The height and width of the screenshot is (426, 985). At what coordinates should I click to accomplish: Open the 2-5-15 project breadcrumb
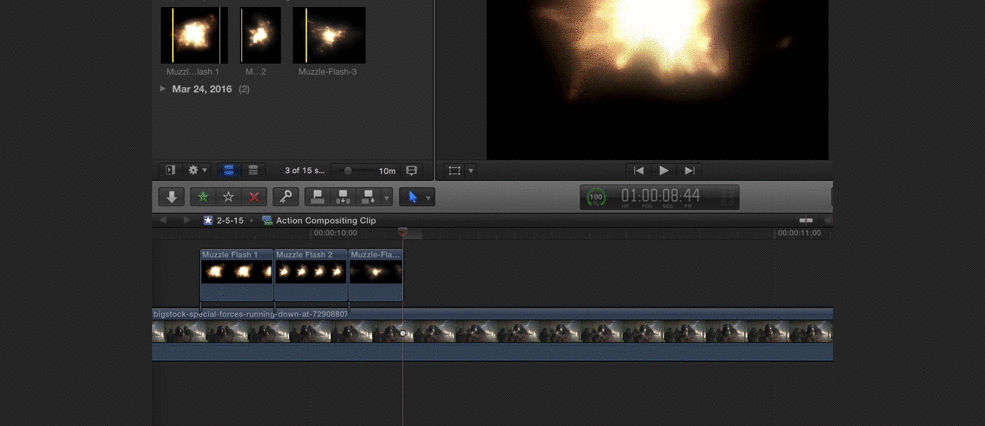[223, 221]
